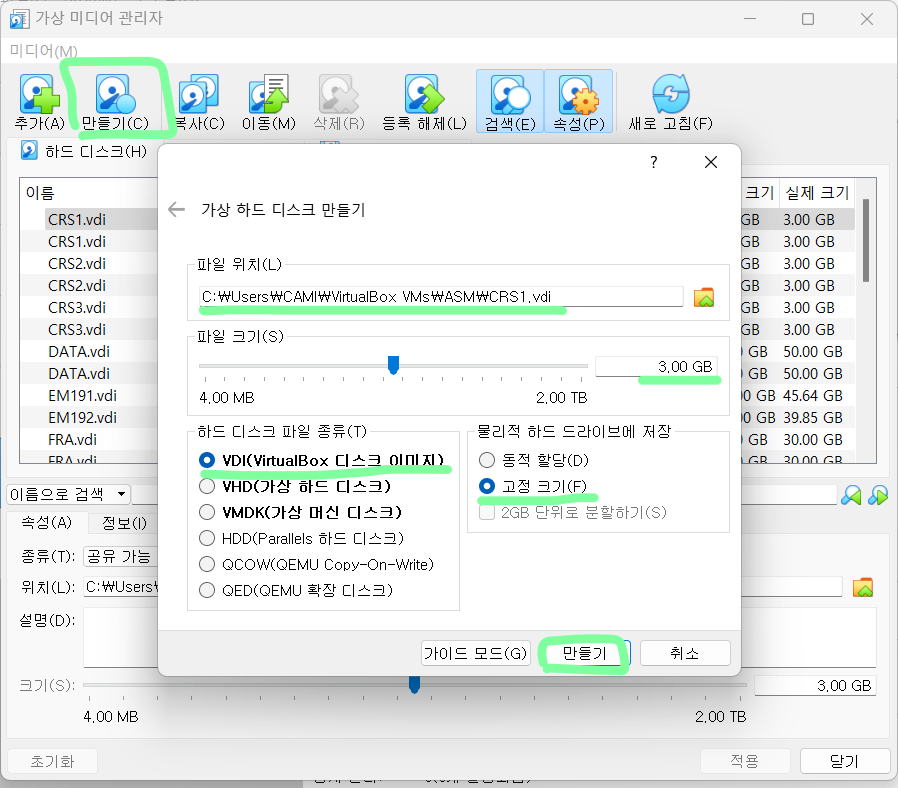Select VHD (가상 하드 디스크) radio button
The height and width of the screenshot is (788, 898).
pyautogui.click(x=207, y=486)
